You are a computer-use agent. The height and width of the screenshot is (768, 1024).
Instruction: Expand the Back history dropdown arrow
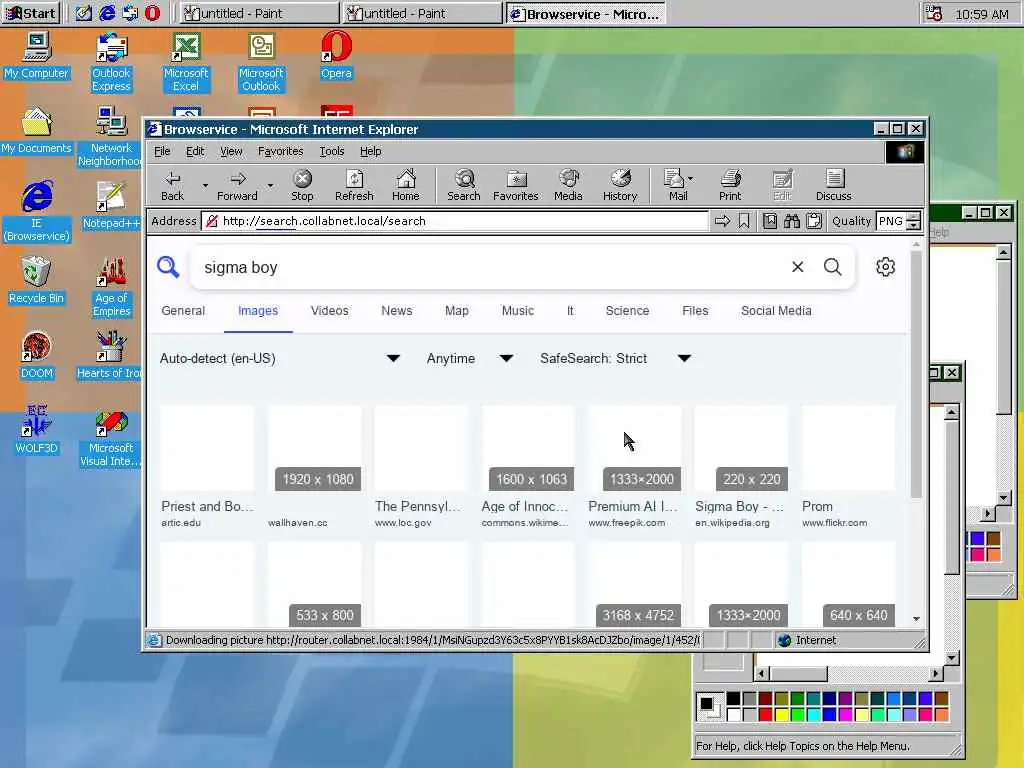205,185
